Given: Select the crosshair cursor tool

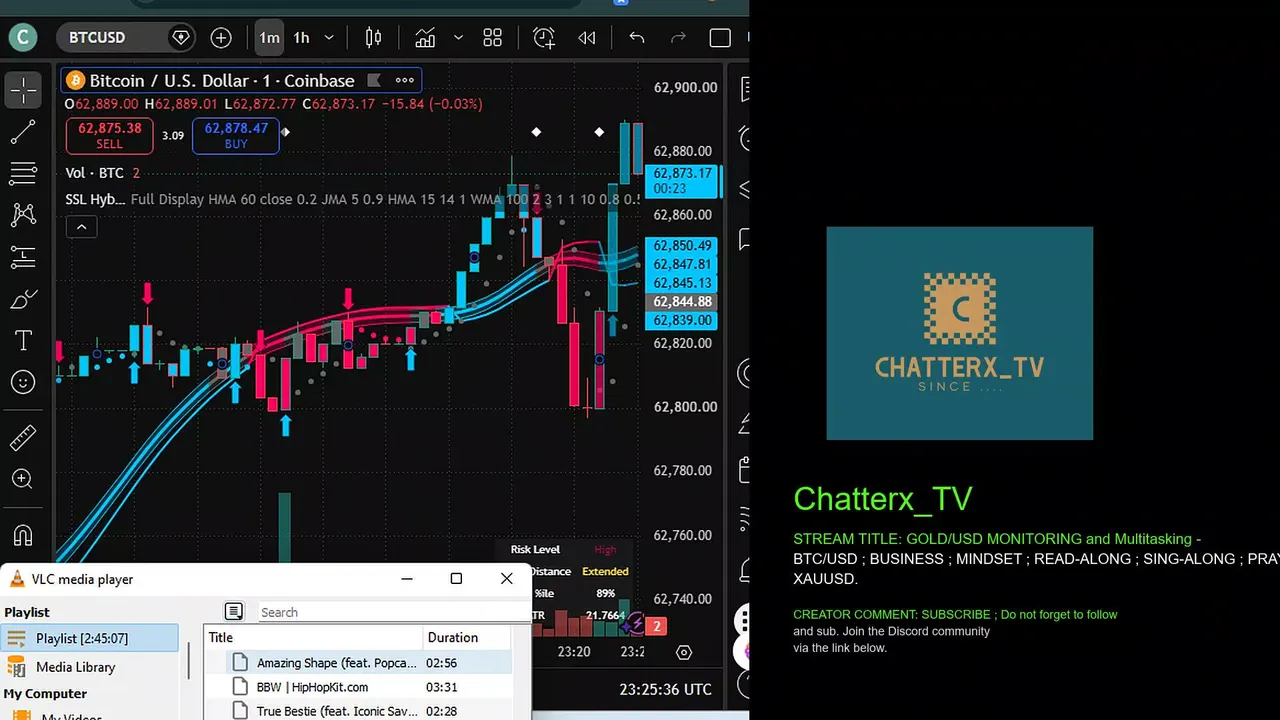Looking at the screenshot, I should pyautogui.click(x=23, y=89).
